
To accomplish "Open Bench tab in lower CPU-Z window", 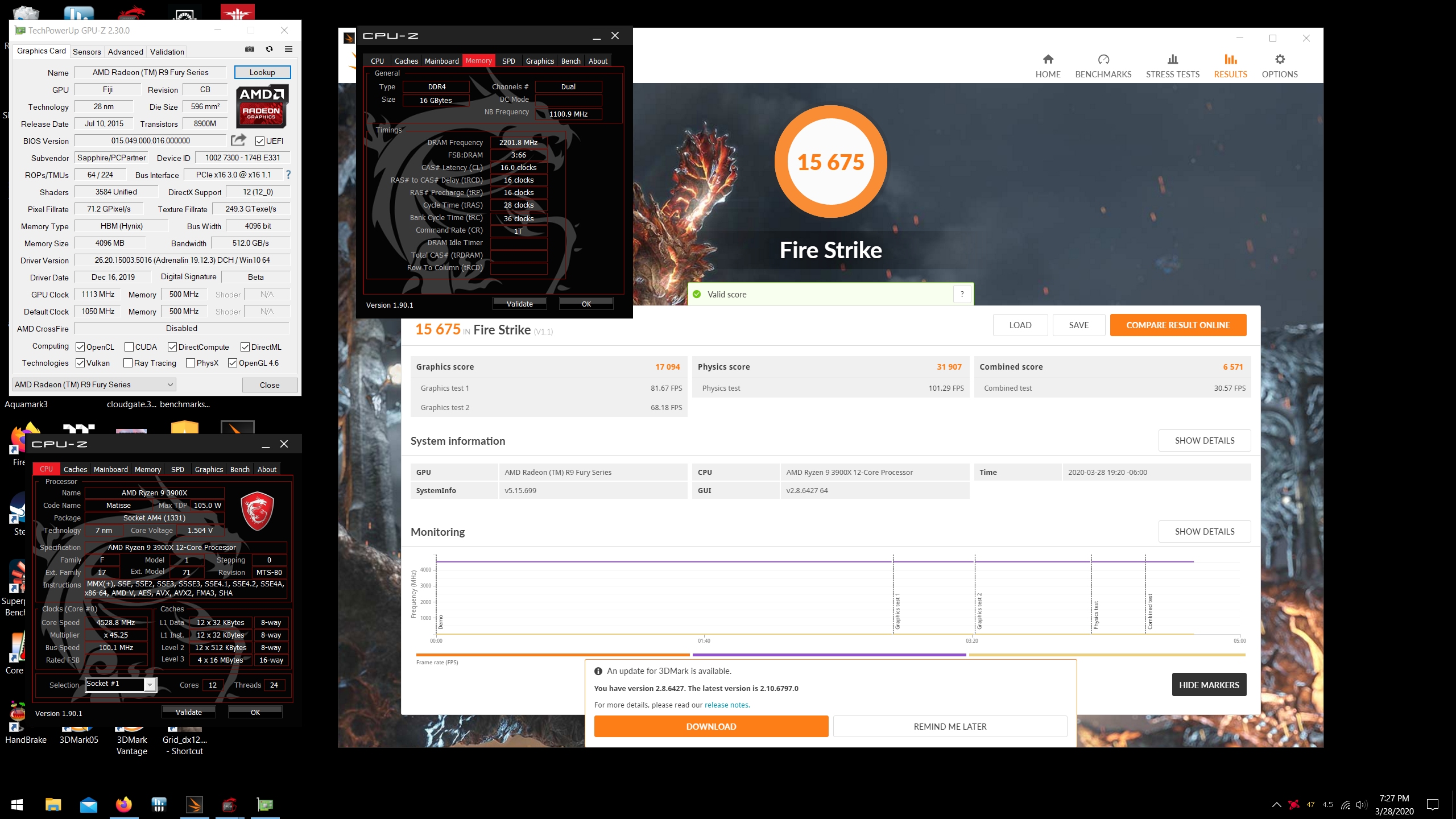I will 239,469.
